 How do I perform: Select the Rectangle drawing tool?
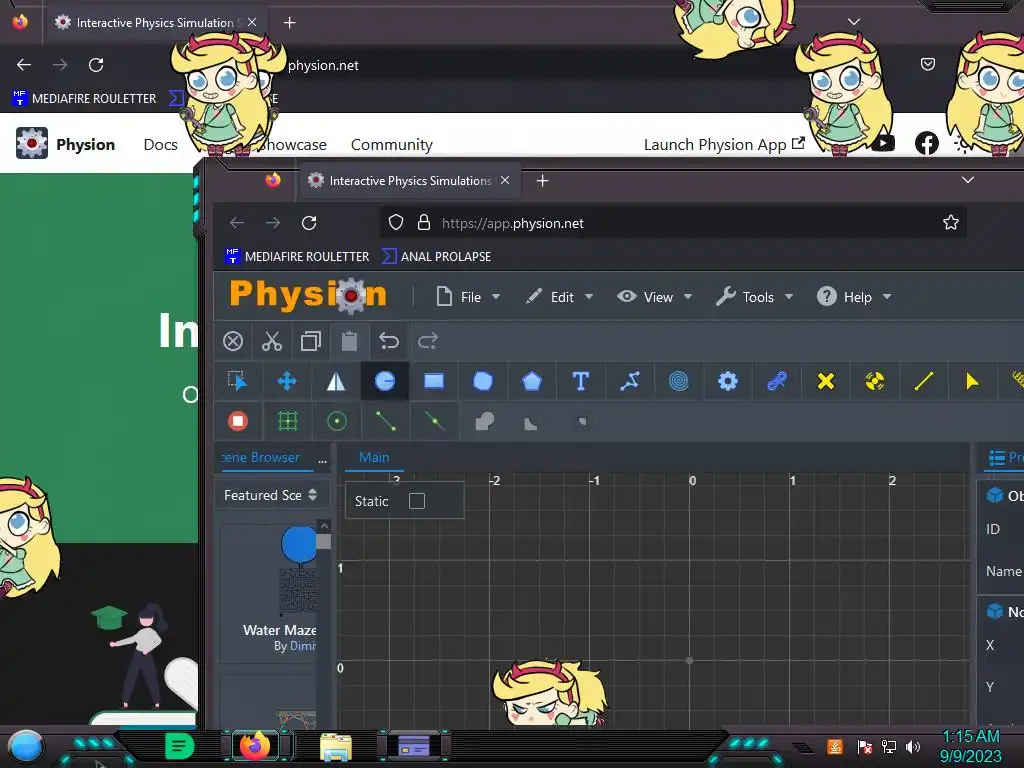pos(434,381)
